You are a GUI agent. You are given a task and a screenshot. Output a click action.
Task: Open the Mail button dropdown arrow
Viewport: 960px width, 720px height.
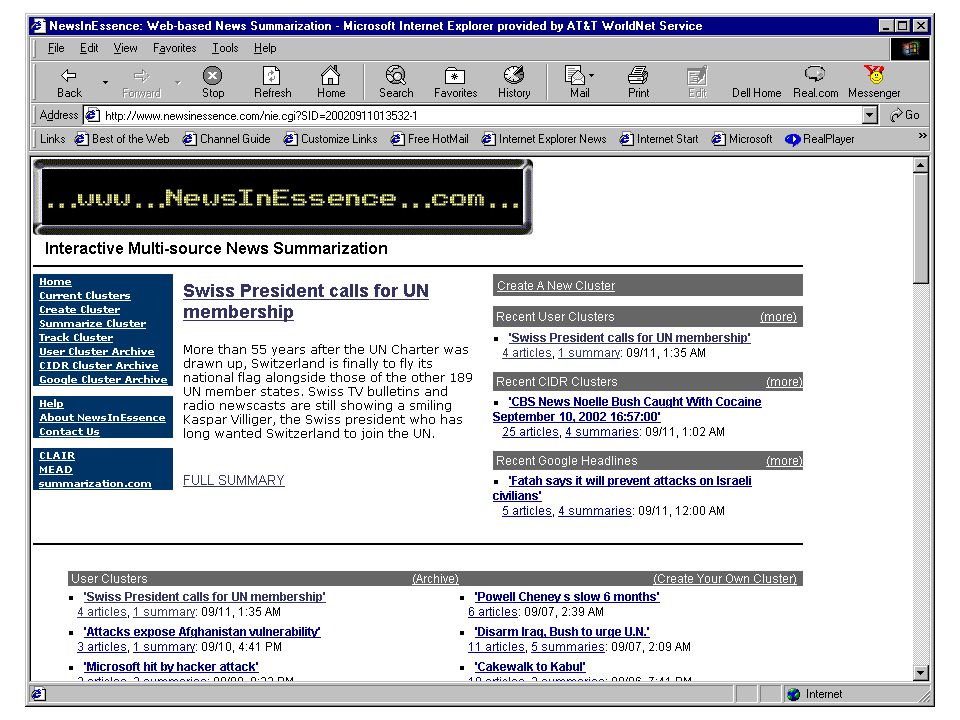591,75
